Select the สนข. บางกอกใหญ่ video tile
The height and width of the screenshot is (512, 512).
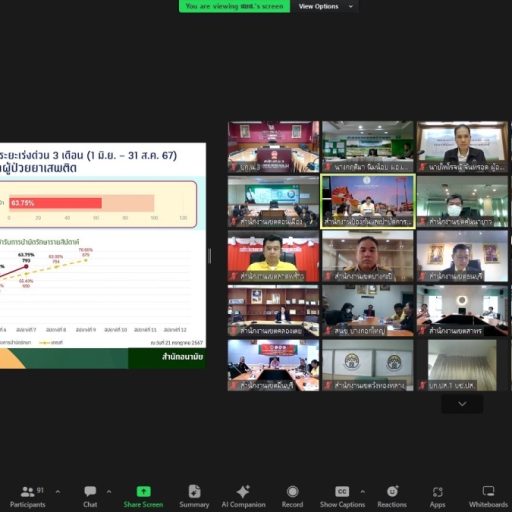coord(368,311)
